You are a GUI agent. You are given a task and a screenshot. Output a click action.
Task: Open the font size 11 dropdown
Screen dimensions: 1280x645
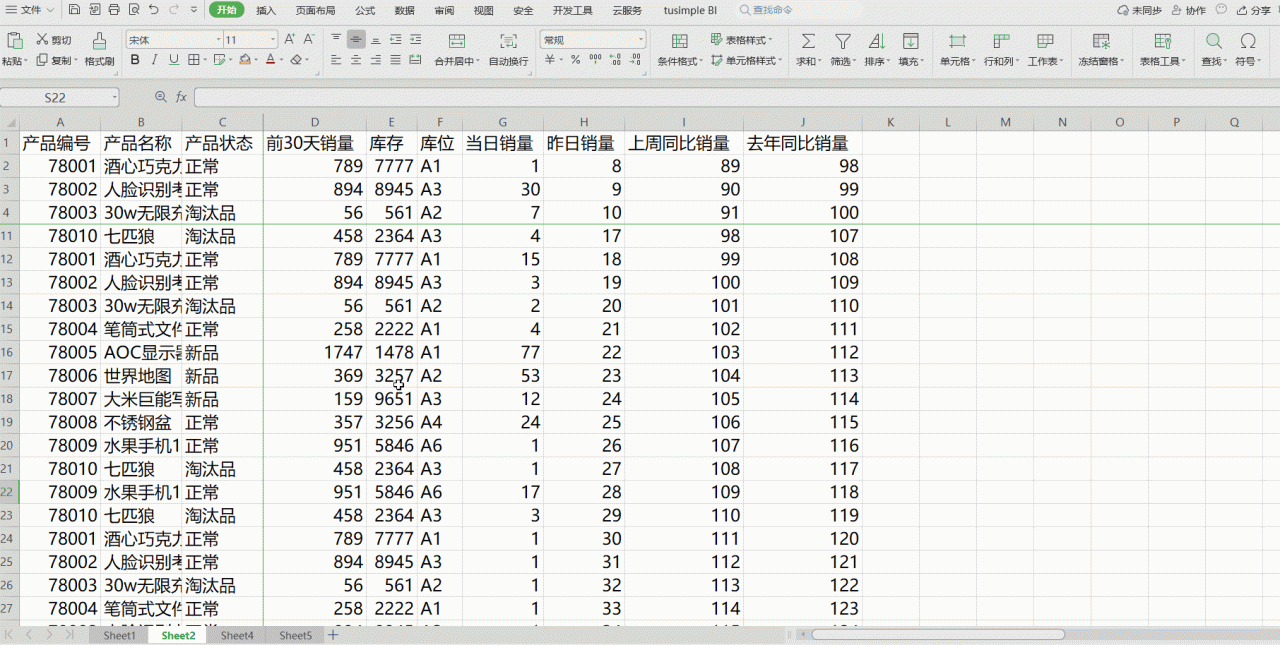(273, 40)
